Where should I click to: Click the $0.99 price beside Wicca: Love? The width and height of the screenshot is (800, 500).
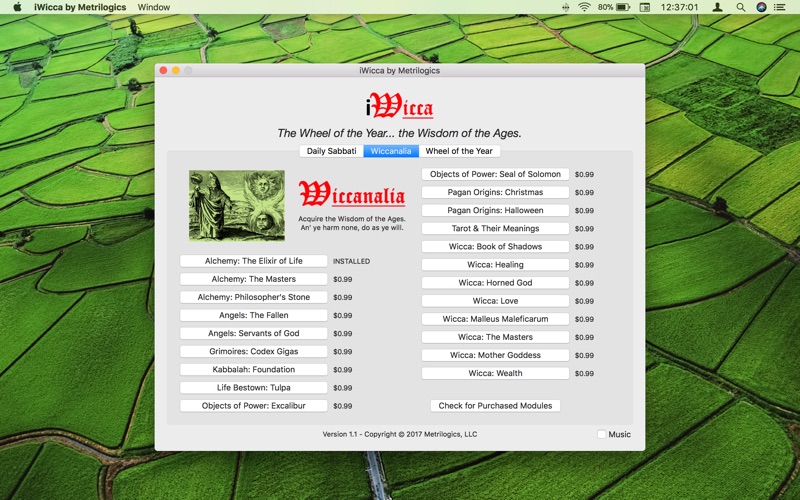[584, 301]
